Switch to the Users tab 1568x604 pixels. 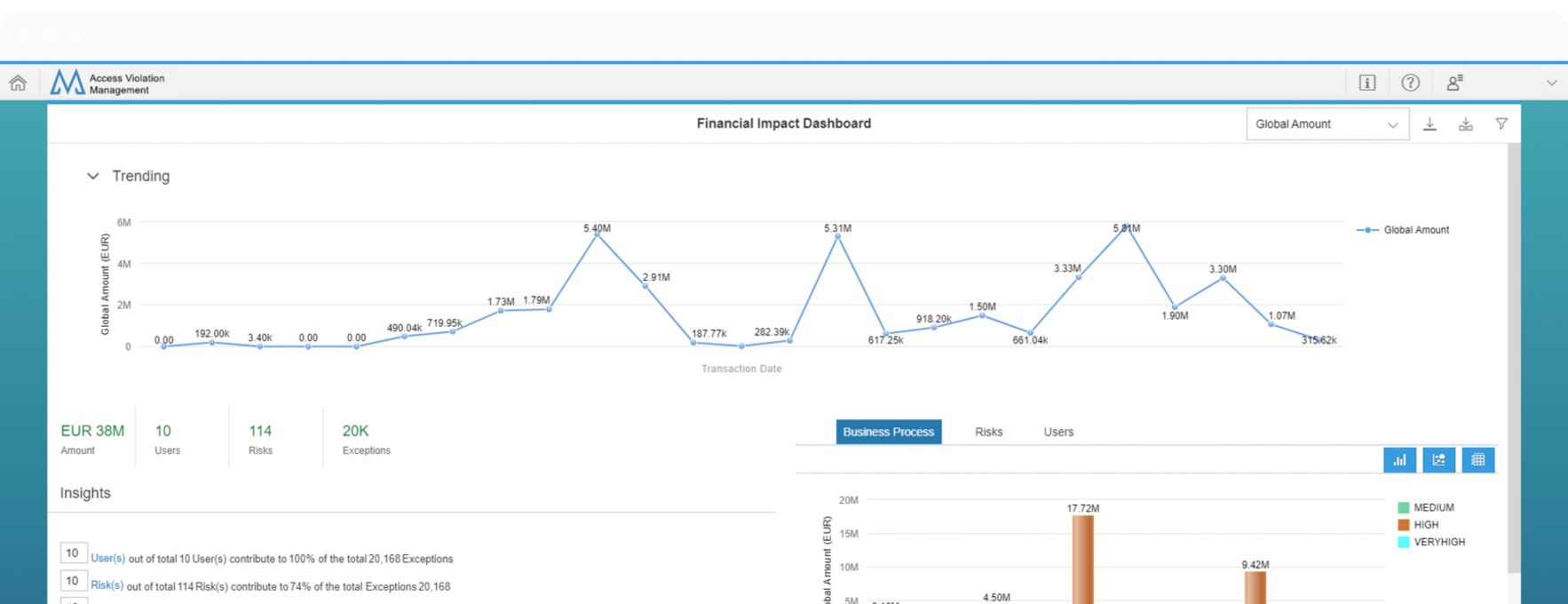[1058, 432]
